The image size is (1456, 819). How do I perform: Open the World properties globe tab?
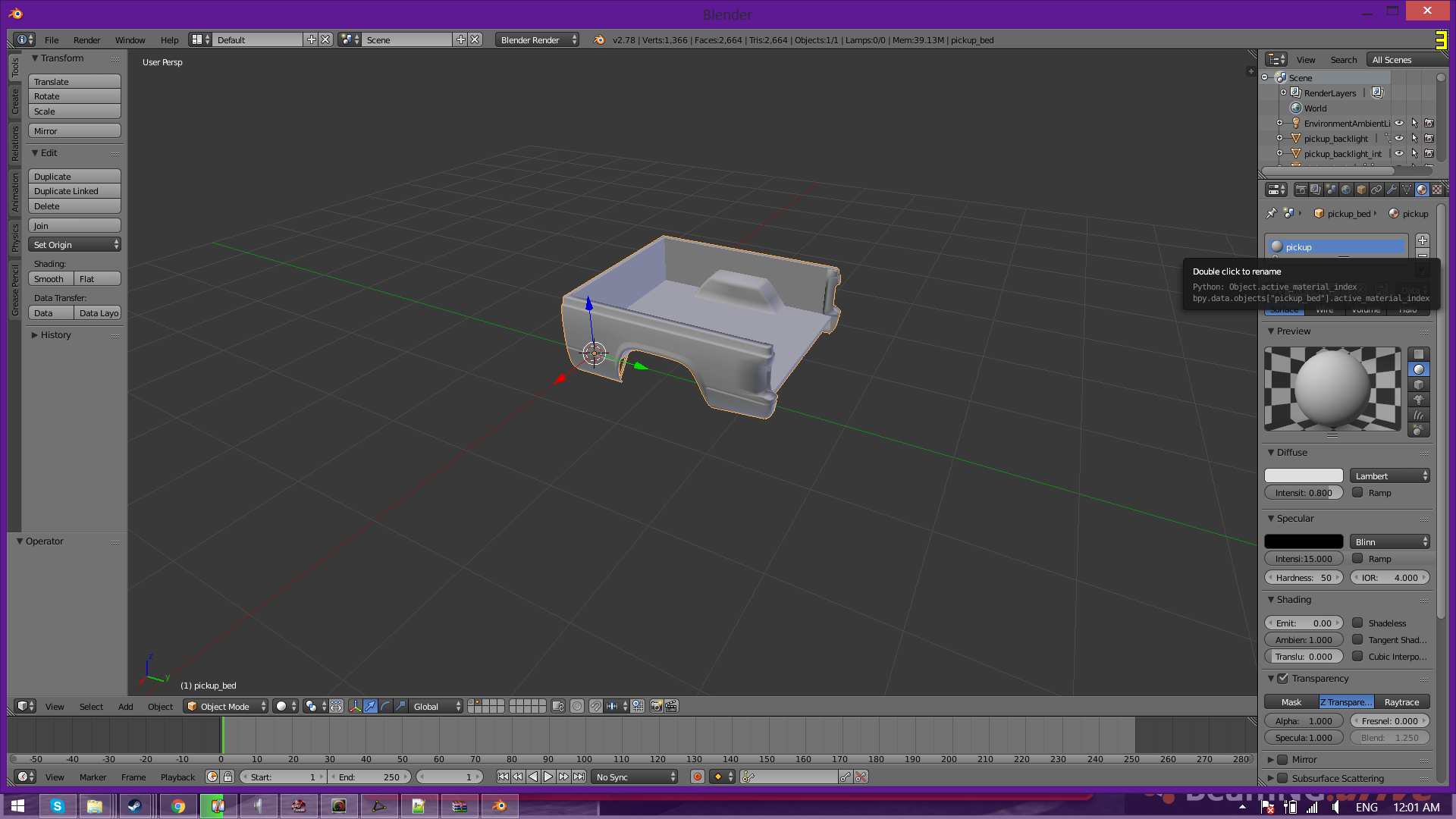click(x=1346, y=190)
